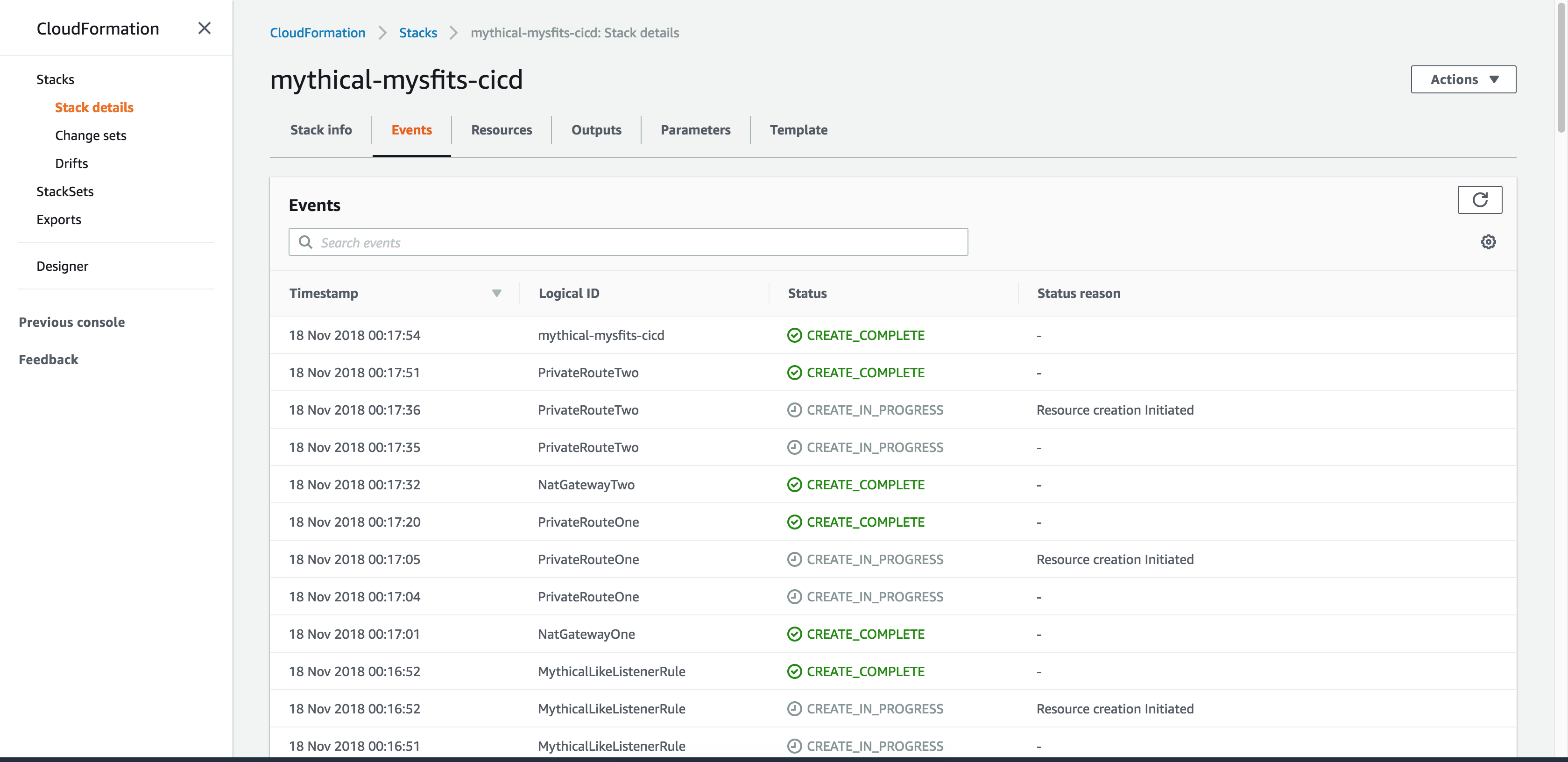Click the clock icon on the 00:17:05 event

794,559
